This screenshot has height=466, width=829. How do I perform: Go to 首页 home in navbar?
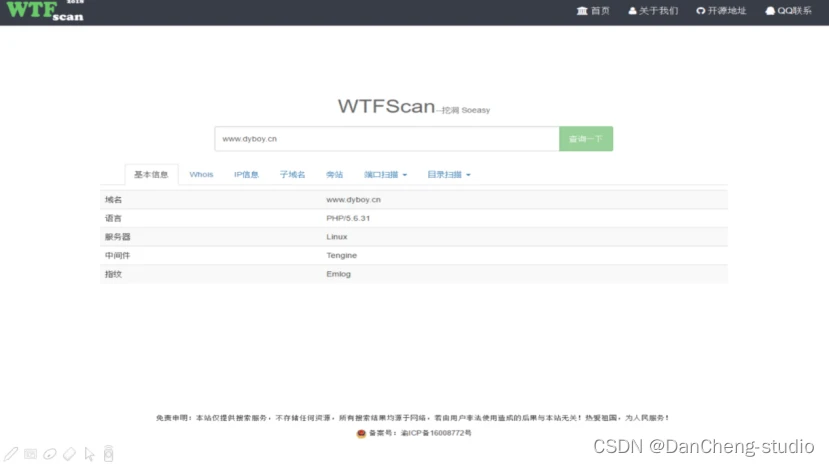(593, 11)
